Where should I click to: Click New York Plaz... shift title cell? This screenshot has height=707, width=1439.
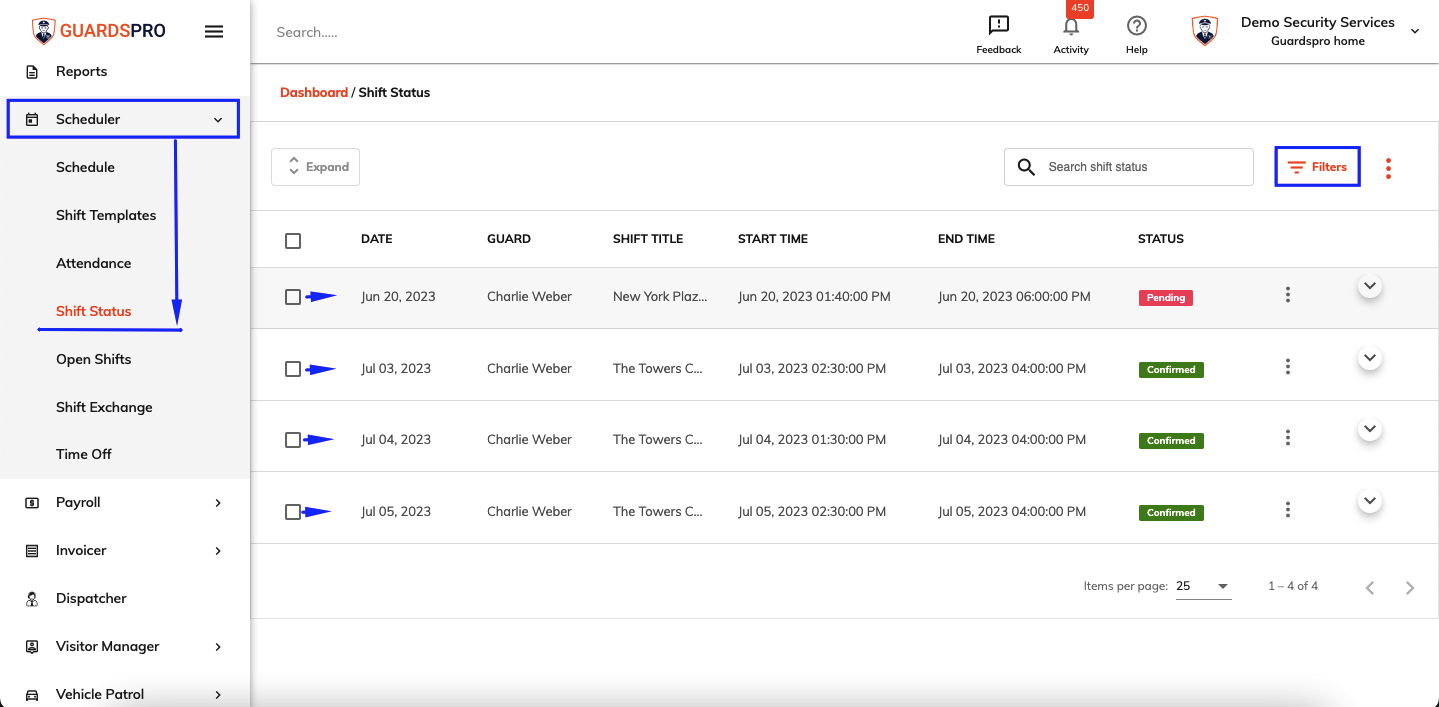point(660,297)
